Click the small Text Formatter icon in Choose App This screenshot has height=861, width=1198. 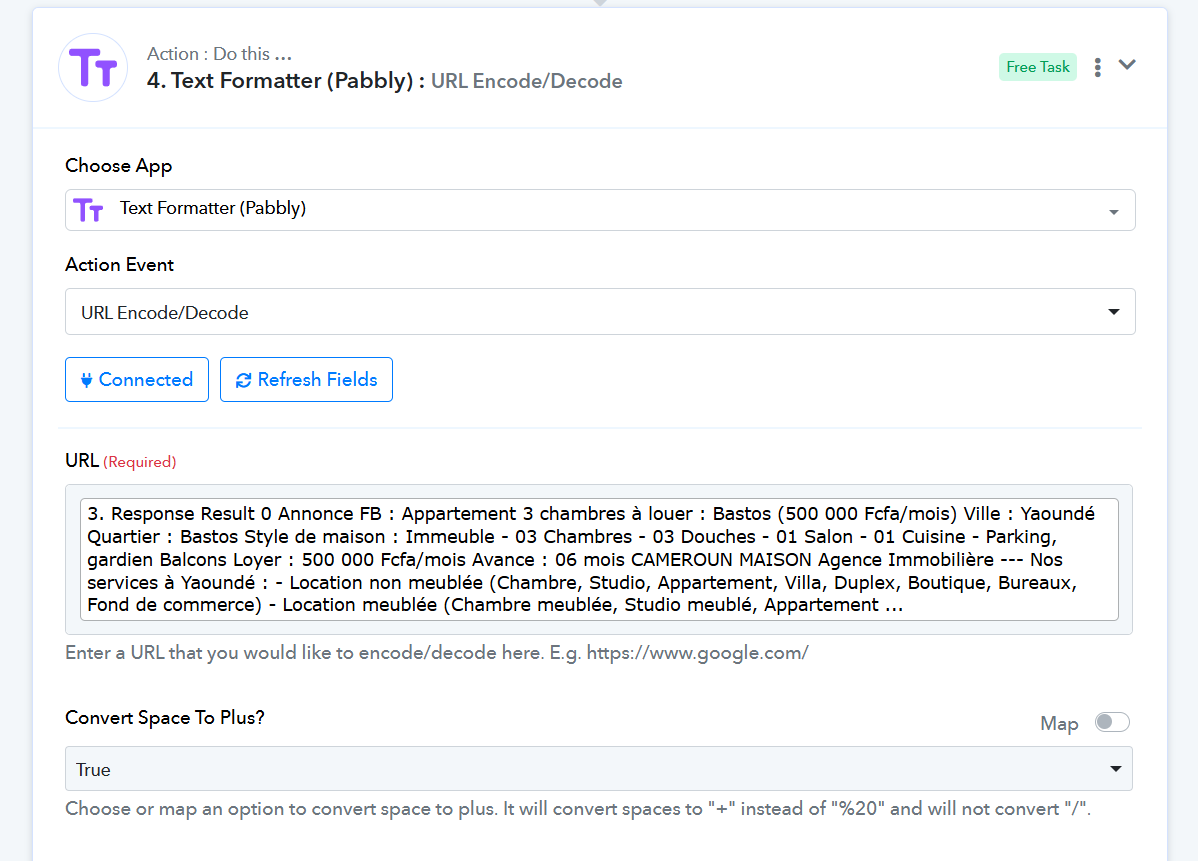tap(88, 209)
